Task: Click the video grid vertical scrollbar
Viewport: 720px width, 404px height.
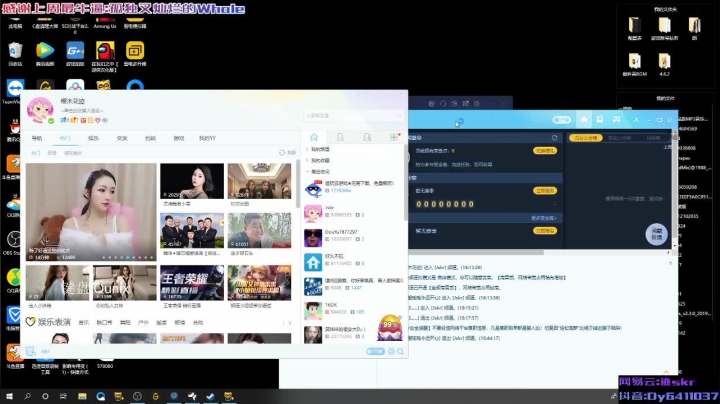Action: tap(297, 184)
